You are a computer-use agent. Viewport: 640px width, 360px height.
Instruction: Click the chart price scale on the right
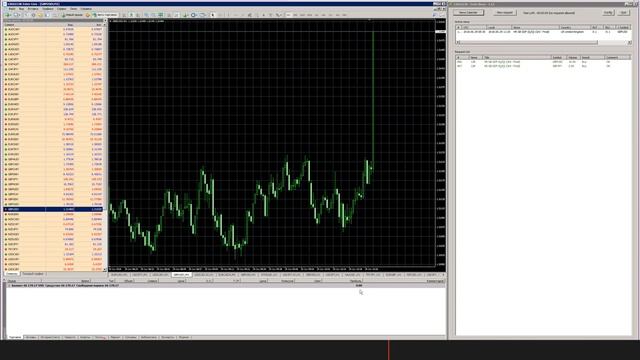441,143
